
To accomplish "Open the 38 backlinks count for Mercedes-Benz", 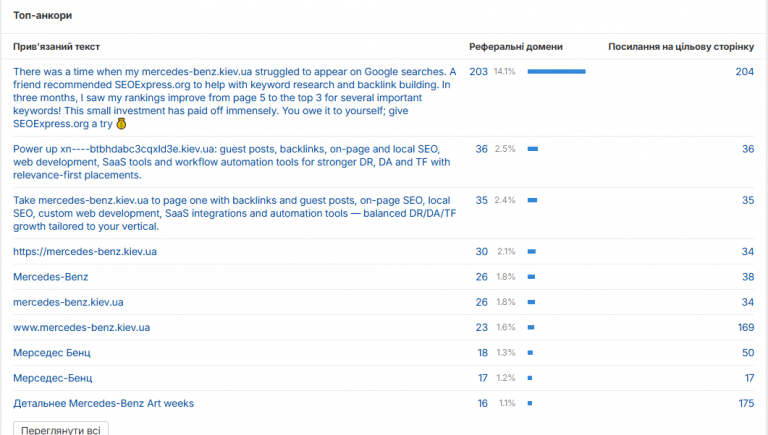I will tap(748, 277).
